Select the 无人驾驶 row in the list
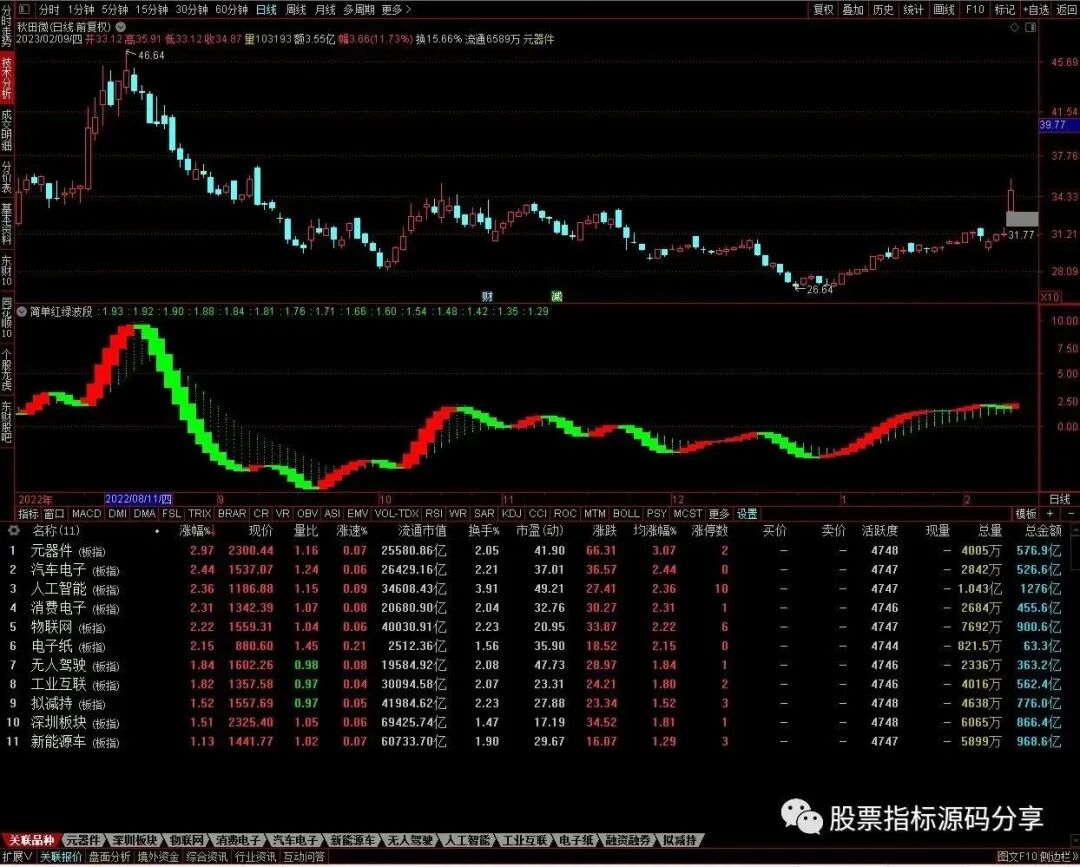Screen dimensions: 1080x867 [x=537, y=665]
